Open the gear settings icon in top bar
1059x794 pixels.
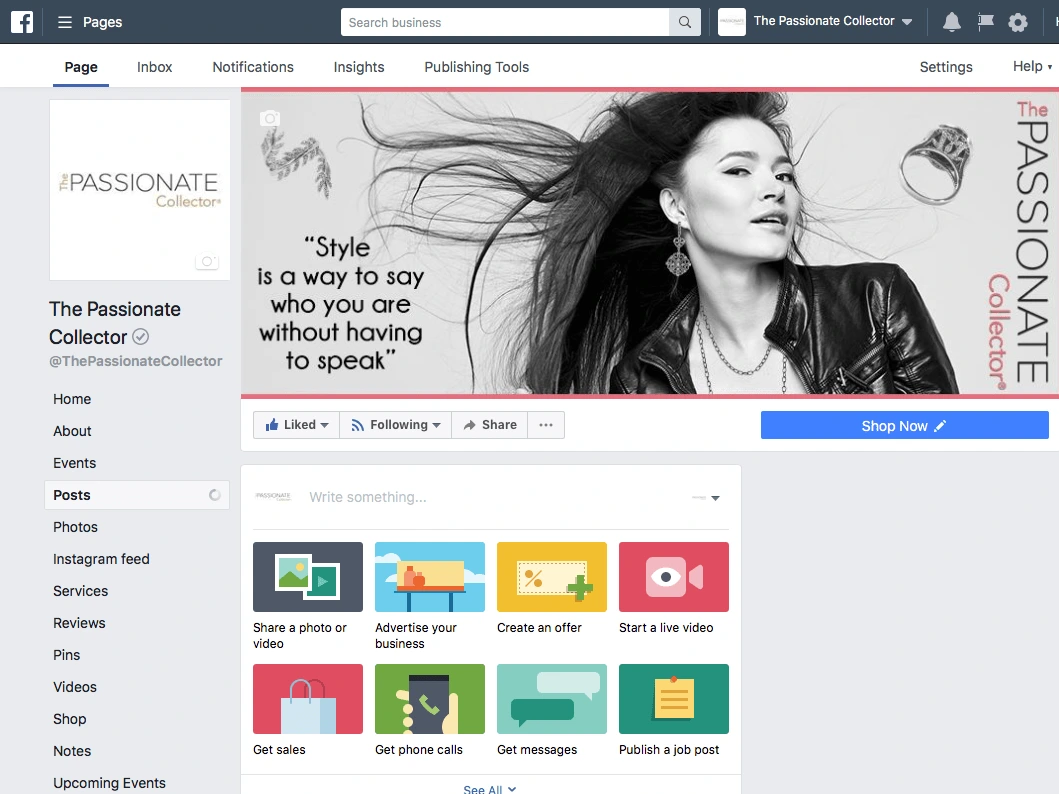[1018, 22]
